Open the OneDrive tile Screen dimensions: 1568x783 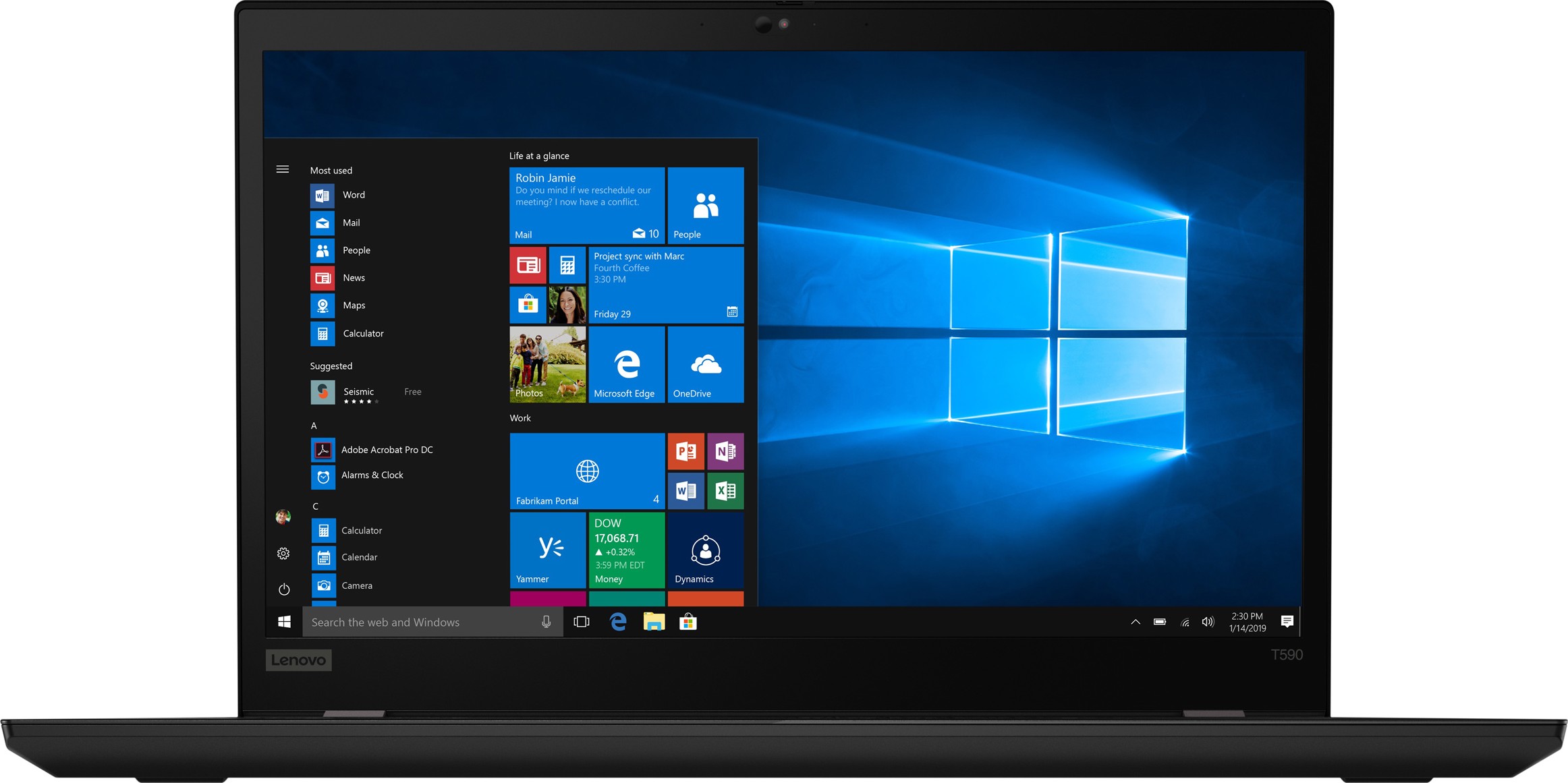(705, 365)
